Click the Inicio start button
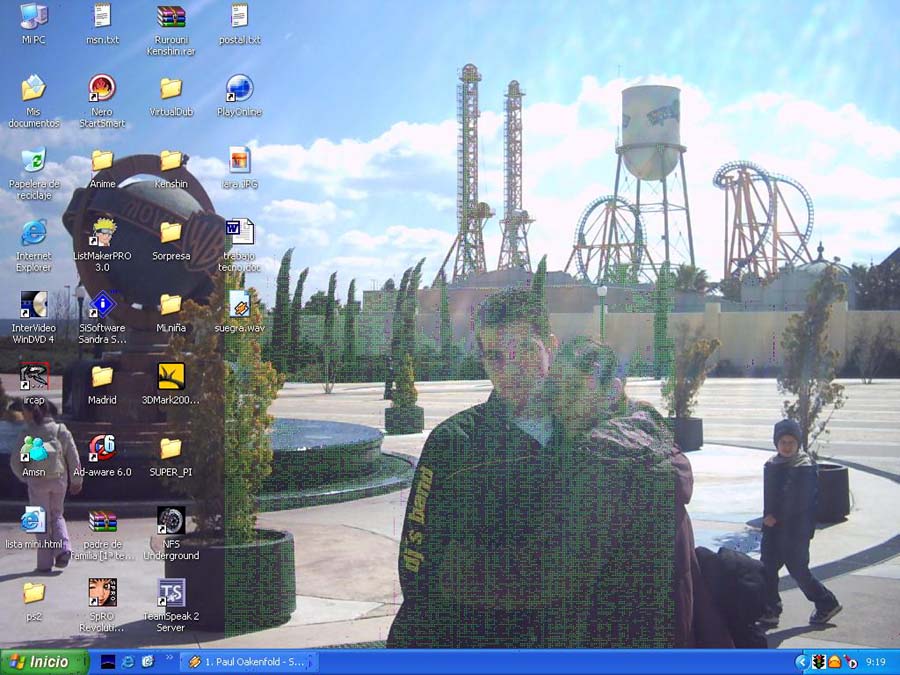The height and width of the screenshot is (675, 900). [44, 662]
